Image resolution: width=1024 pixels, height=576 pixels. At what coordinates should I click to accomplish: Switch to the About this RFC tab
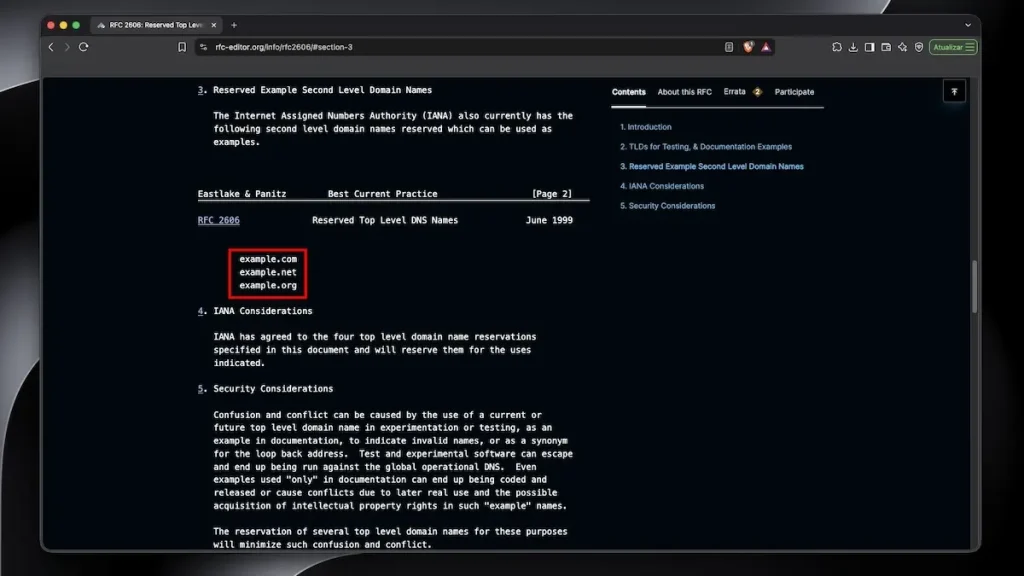coord(684,92)
